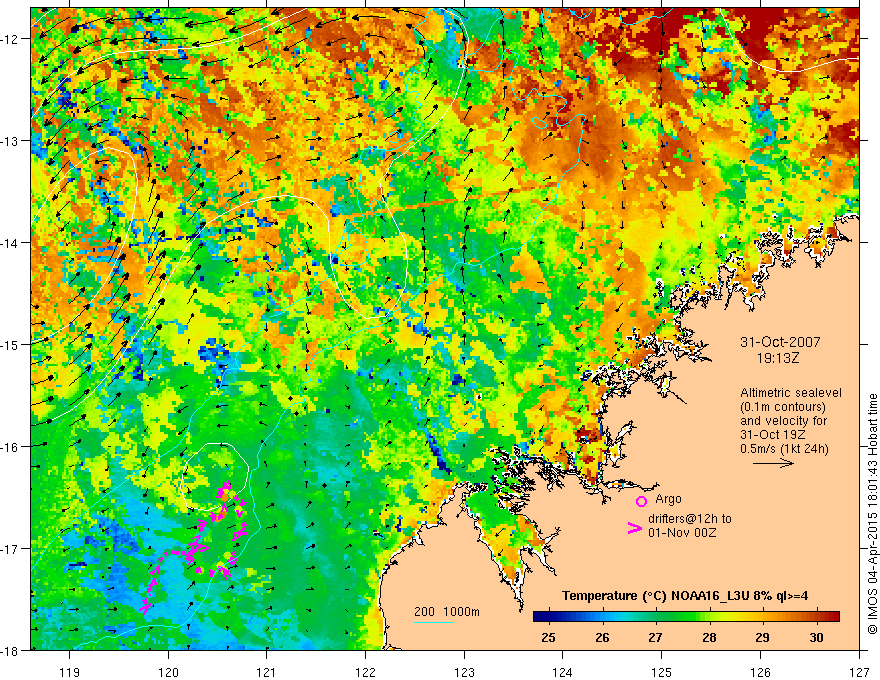Click the '19:13Z' time text

pyautogui.click(x=778, y=358)
